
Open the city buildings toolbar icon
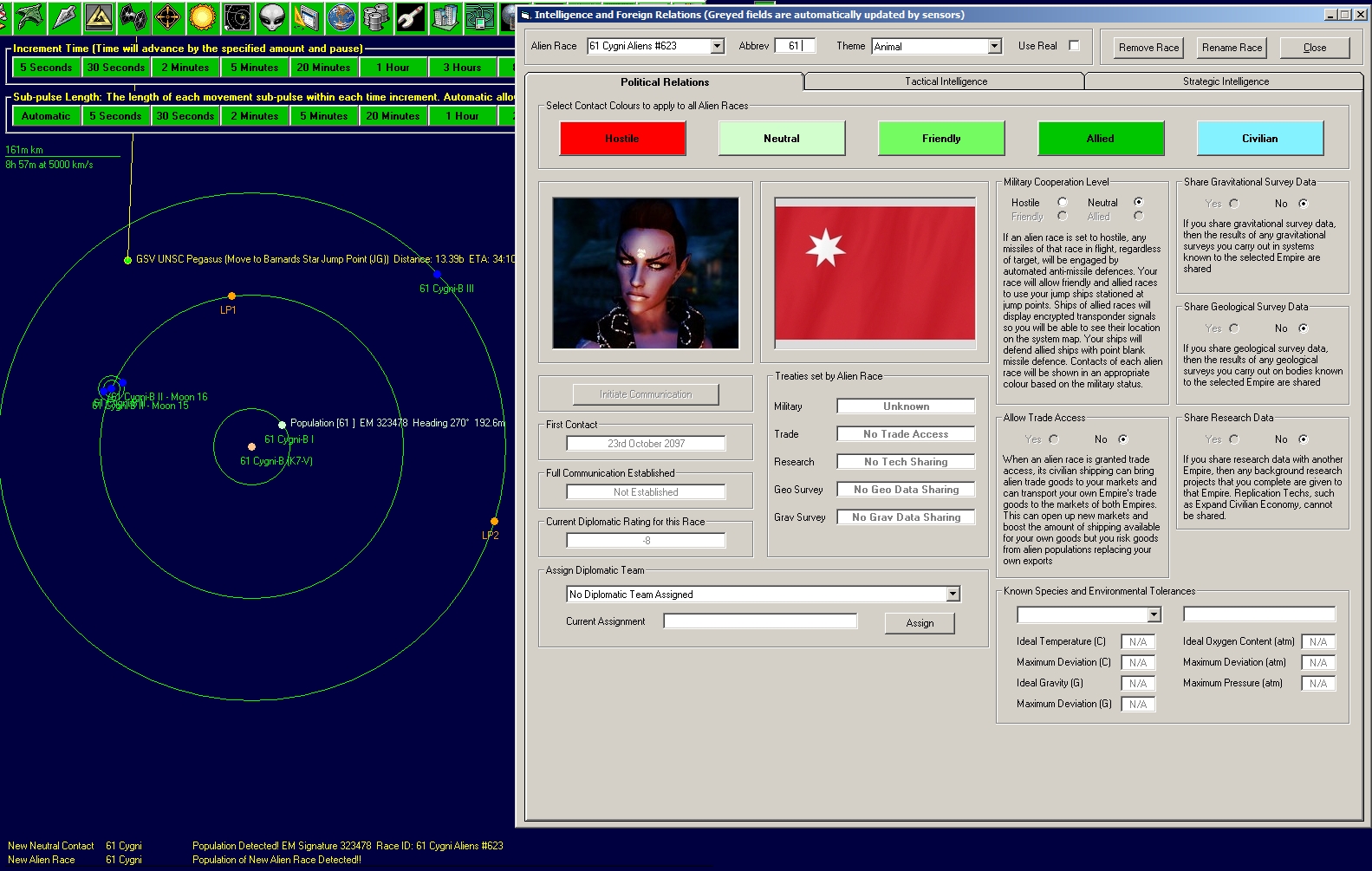[445, 16]
